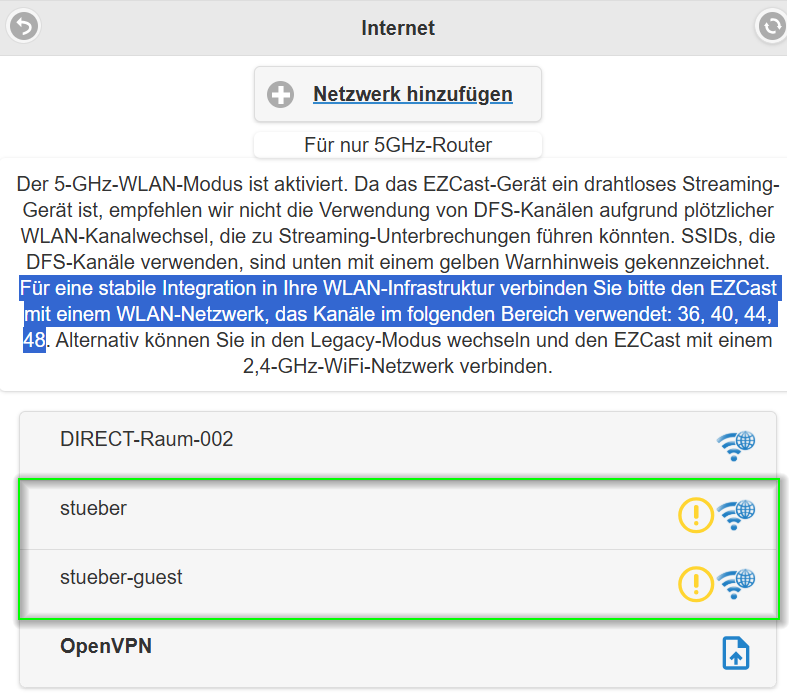This screenshot has width=789, height=695.
Task: Click the OpenVPN file upload icon
Action: point(736,653)
